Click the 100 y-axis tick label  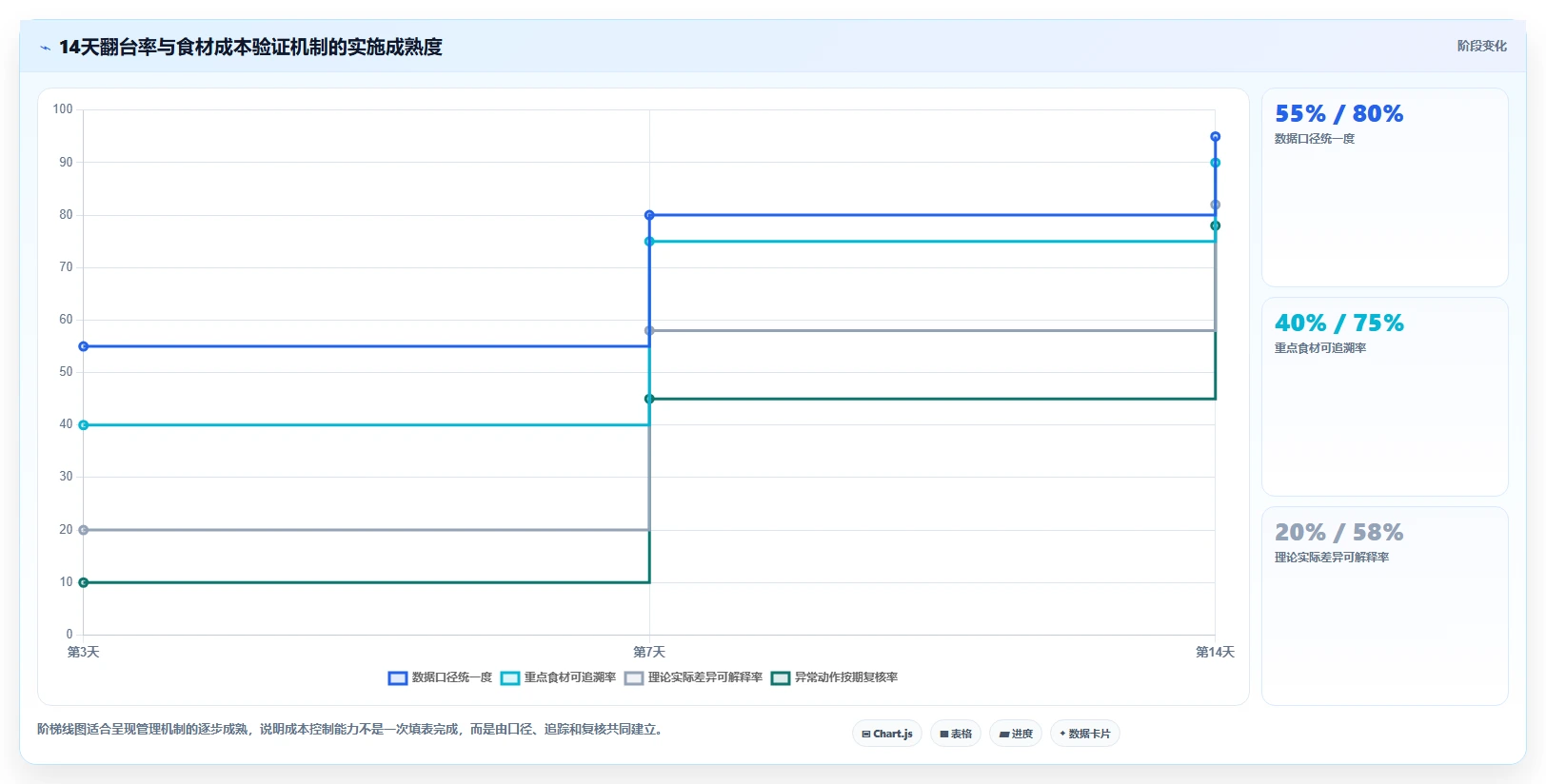pyautogui.click(x=63, y=109)
